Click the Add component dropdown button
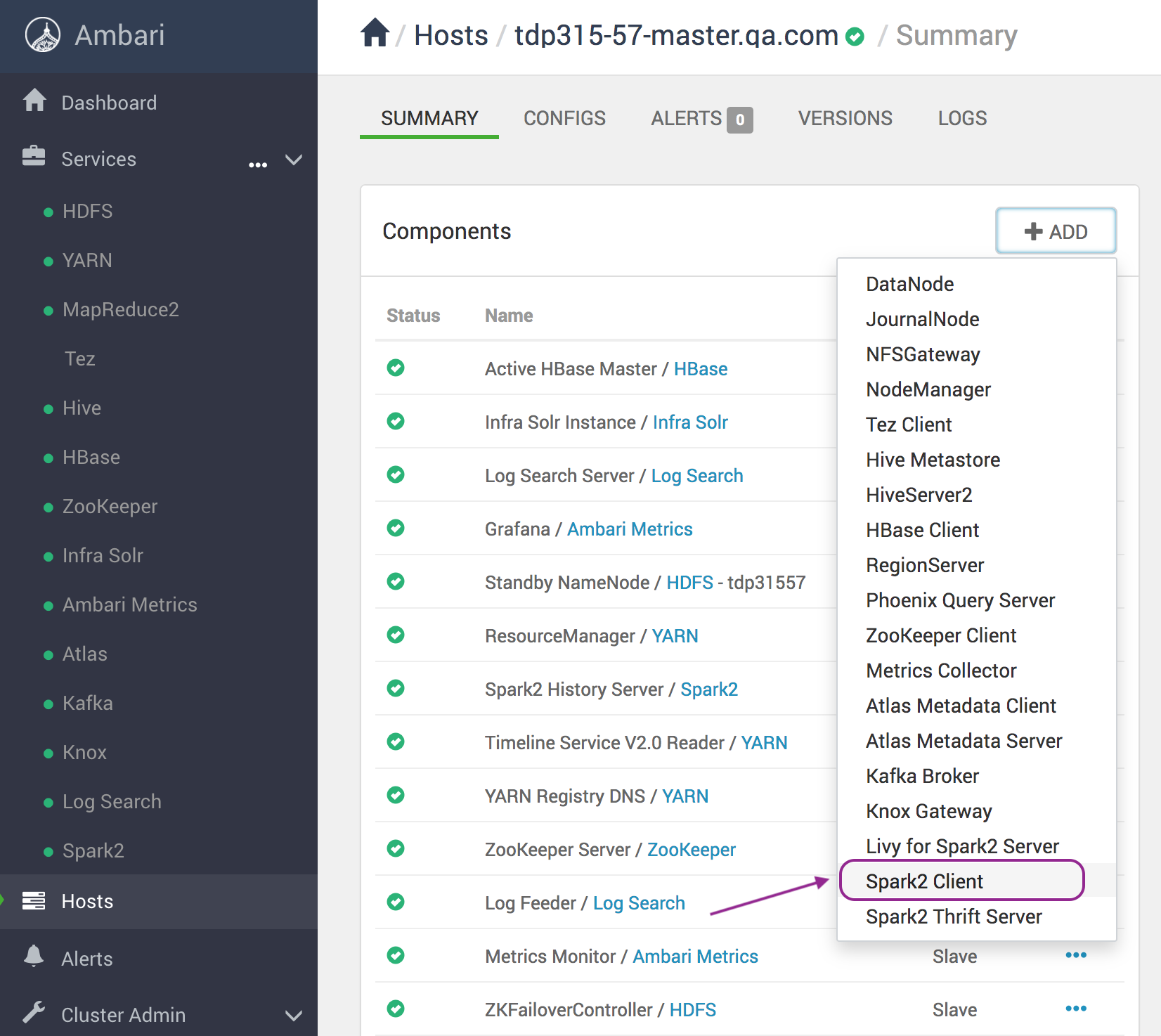The width and height of the screenshot is (1161, 1036). click(1056, 231)
